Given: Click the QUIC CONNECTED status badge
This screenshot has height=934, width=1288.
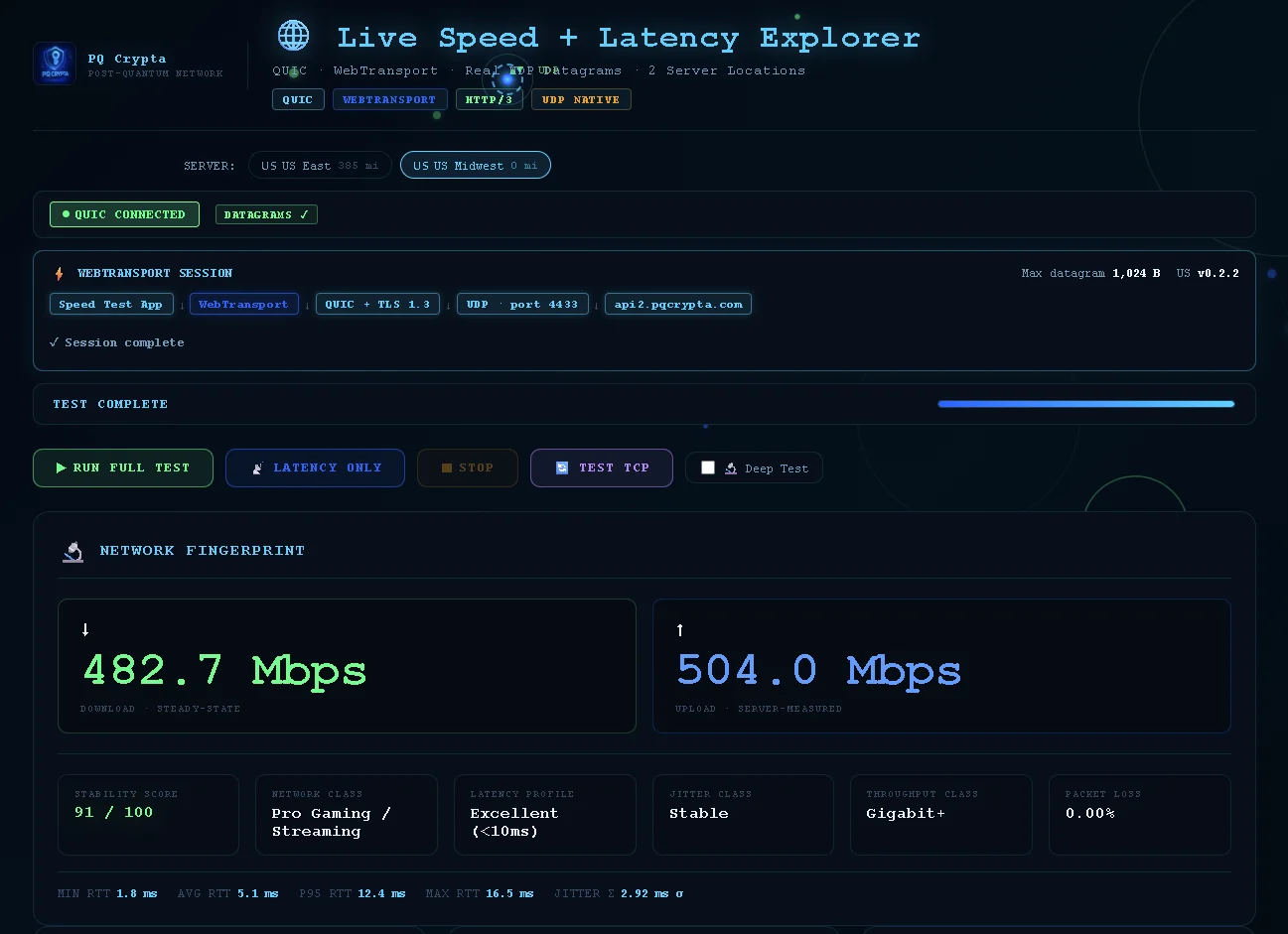Looking at the screenshot, I should pos(124,214).
